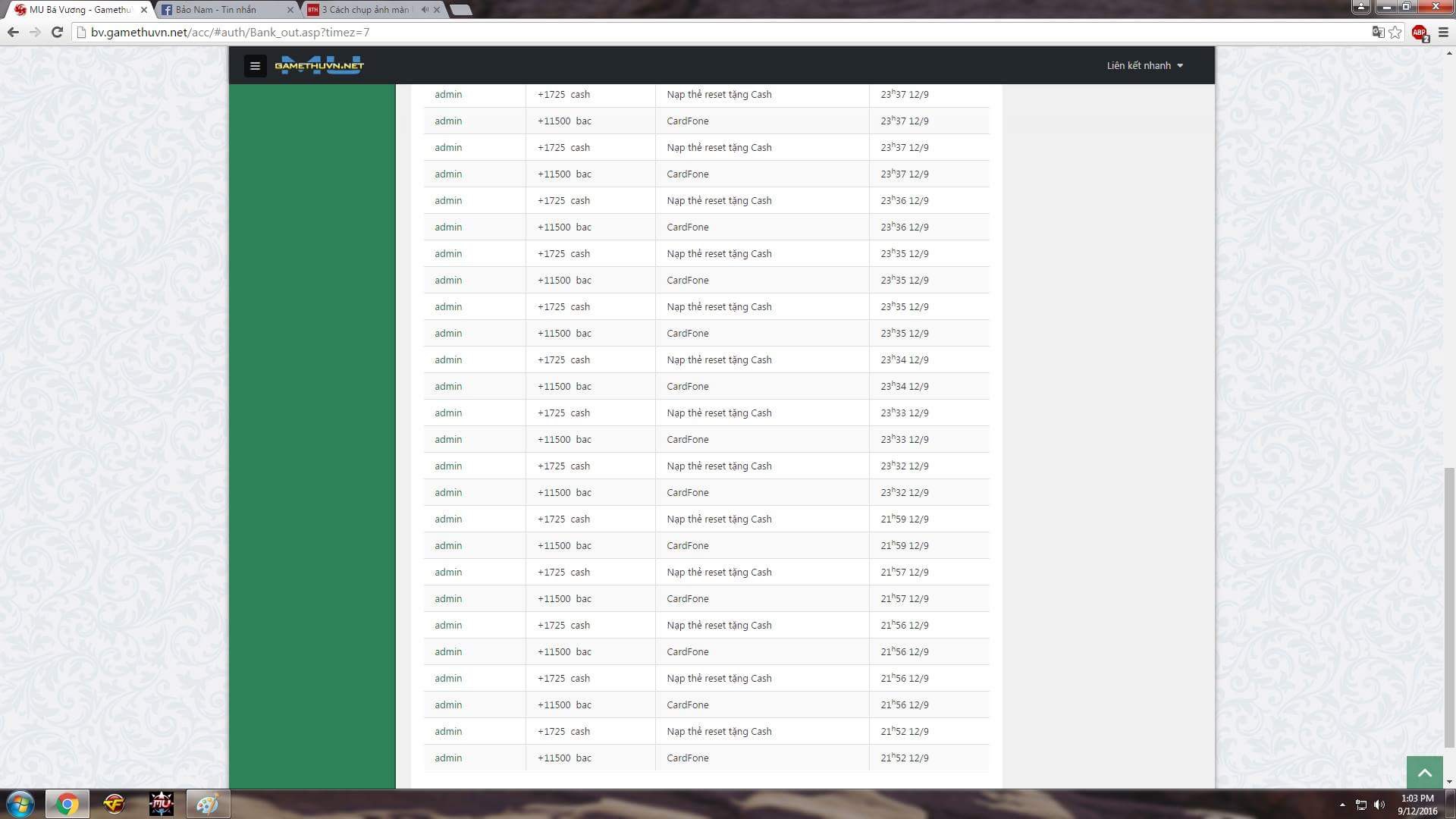Go back using browser back arrow
Screen dimensions: 1456x819
[13, 32]
